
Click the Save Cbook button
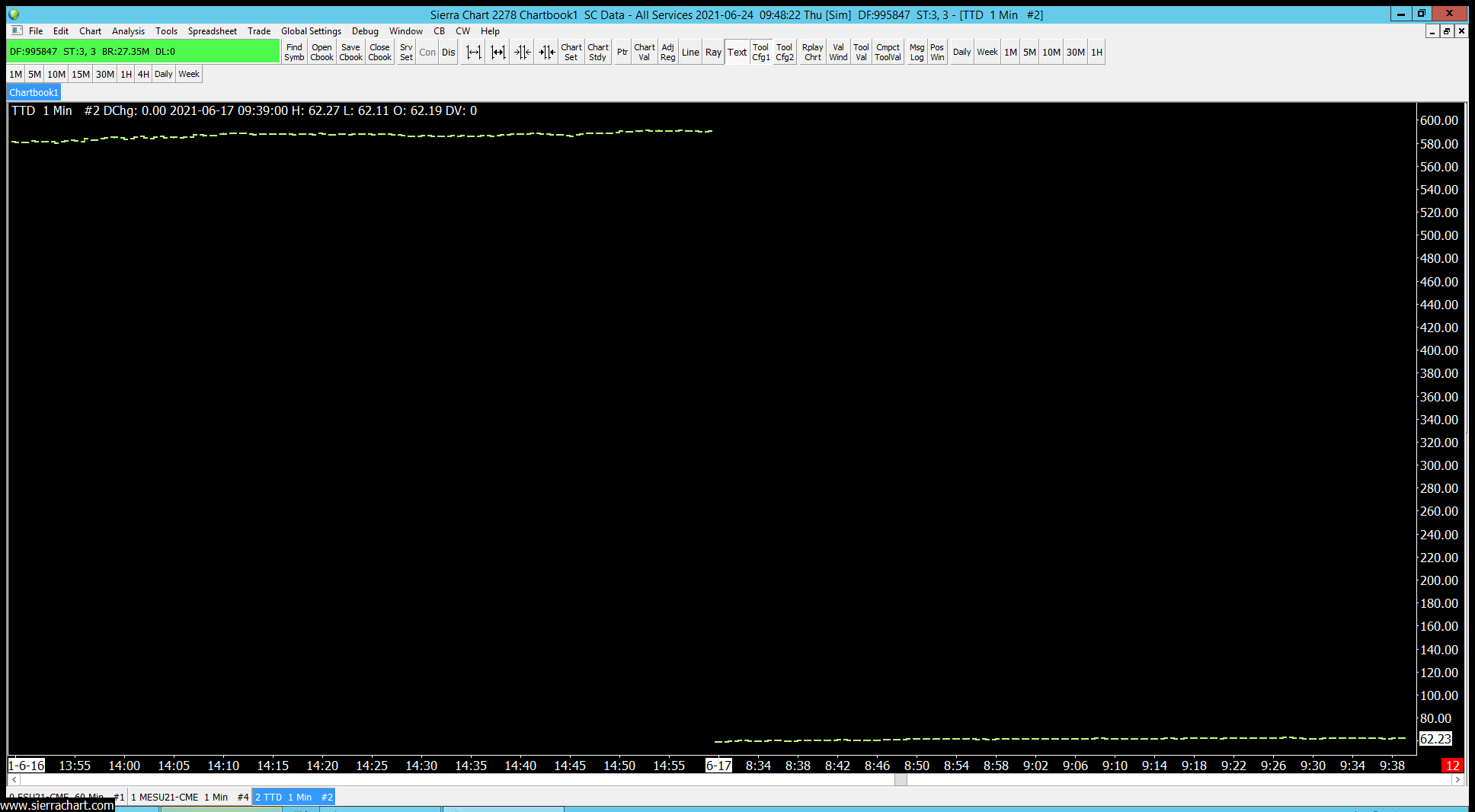(350, 52)
